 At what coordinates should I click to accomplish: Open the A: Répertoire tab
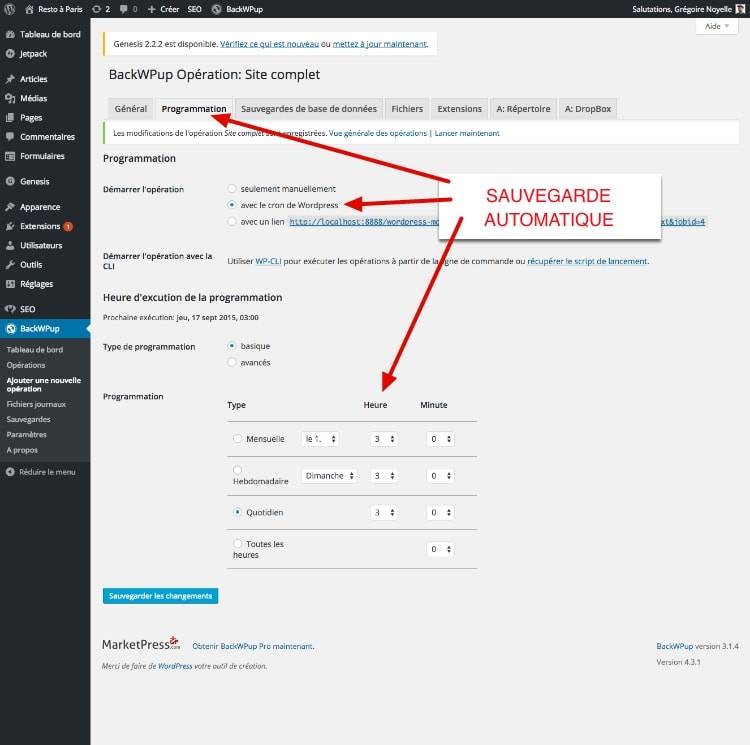coord(523,109)
